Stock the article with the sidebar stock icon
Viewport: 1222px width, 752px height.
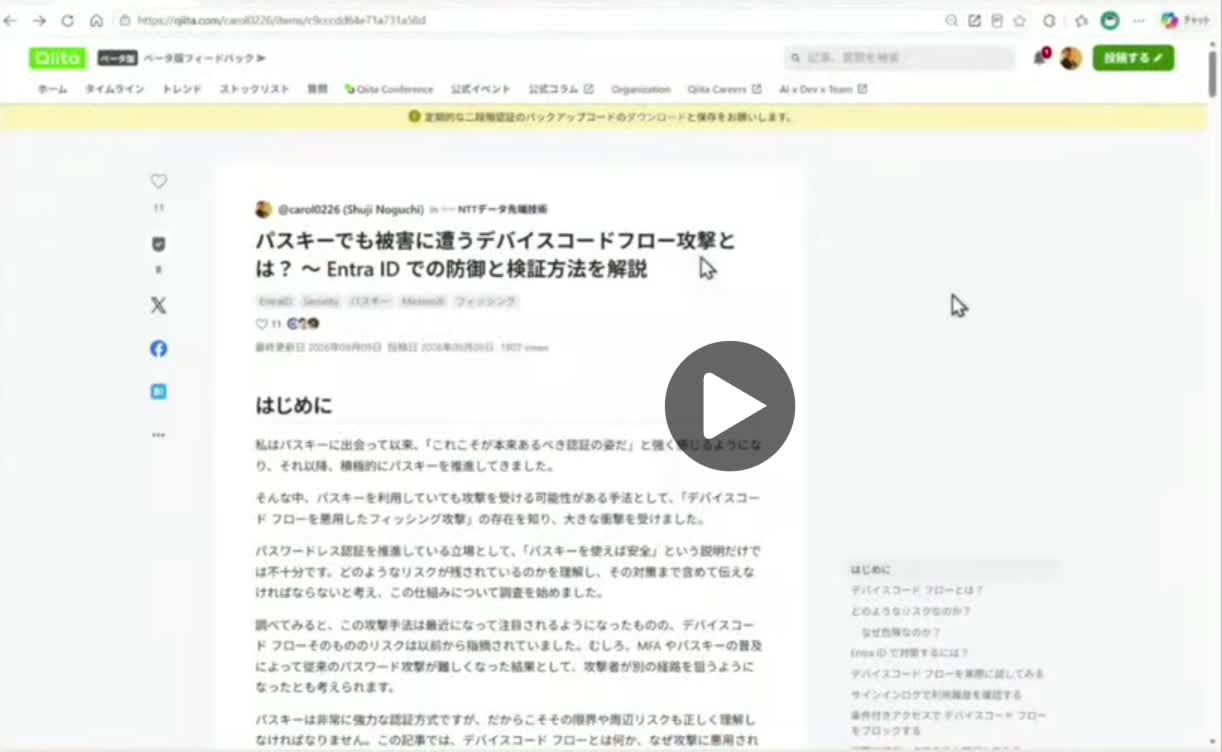(158, 244)
